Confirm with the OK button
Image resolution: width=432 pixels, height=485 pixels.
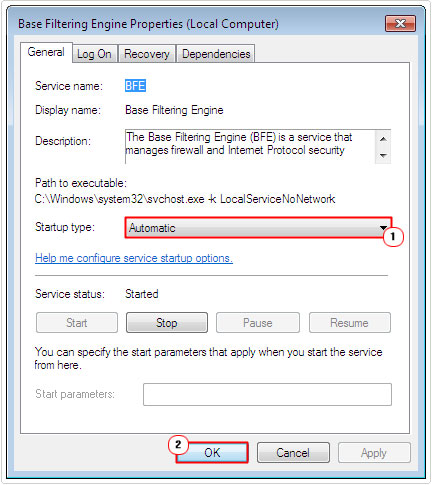pos(212,453)
